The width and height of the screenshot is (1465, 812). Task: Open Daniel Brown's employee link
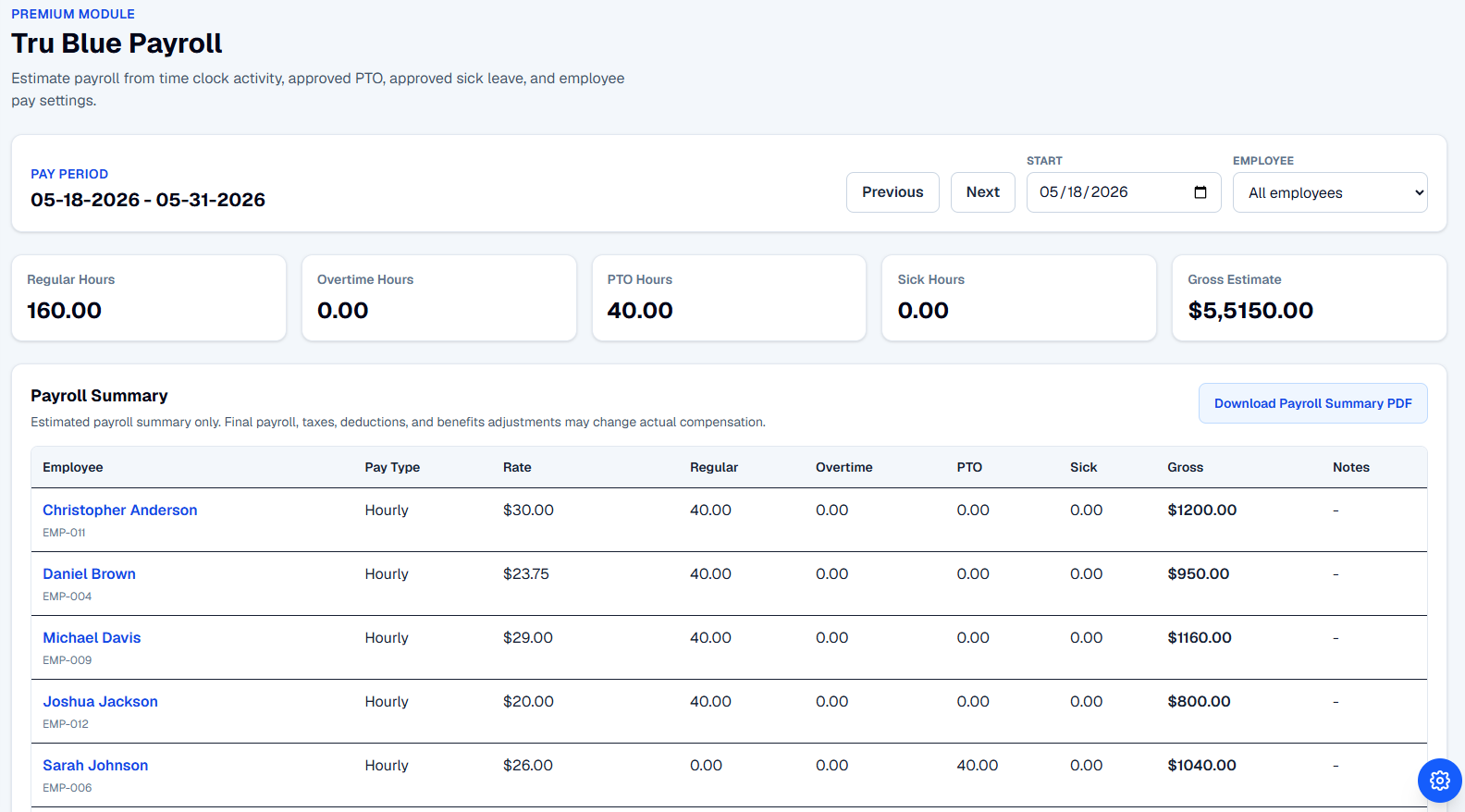(x=89, y=574)
